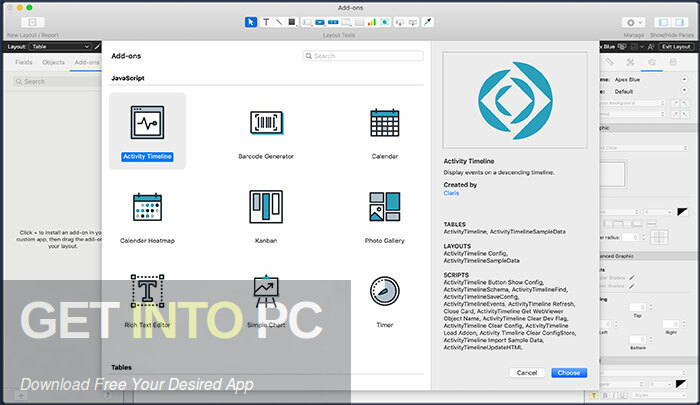Open the Manage gear menu
Screen dimensions: 700x405
pos(633,22)
